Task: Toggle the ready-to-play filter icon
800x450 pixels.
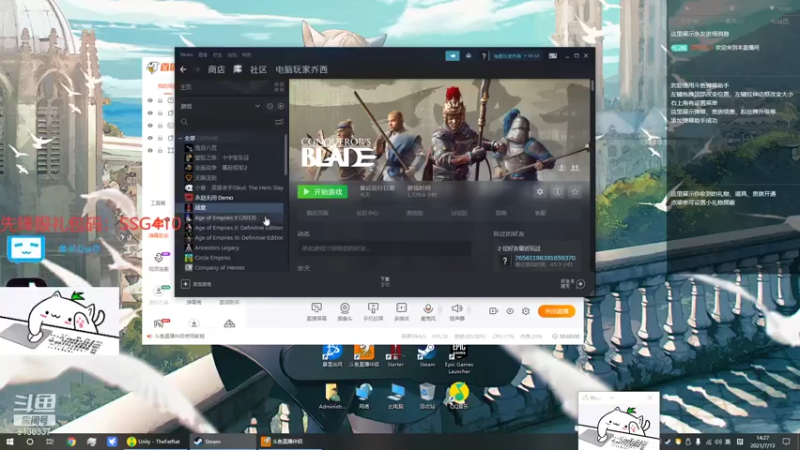Action: coord(281,106)
